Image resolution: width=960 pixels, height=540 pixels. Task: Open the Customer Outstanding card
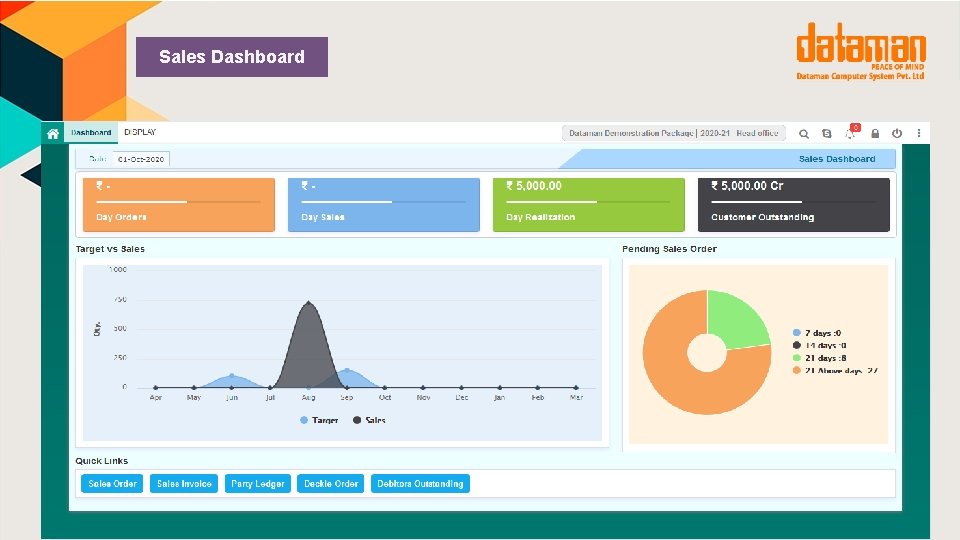[x=793, y=204]
